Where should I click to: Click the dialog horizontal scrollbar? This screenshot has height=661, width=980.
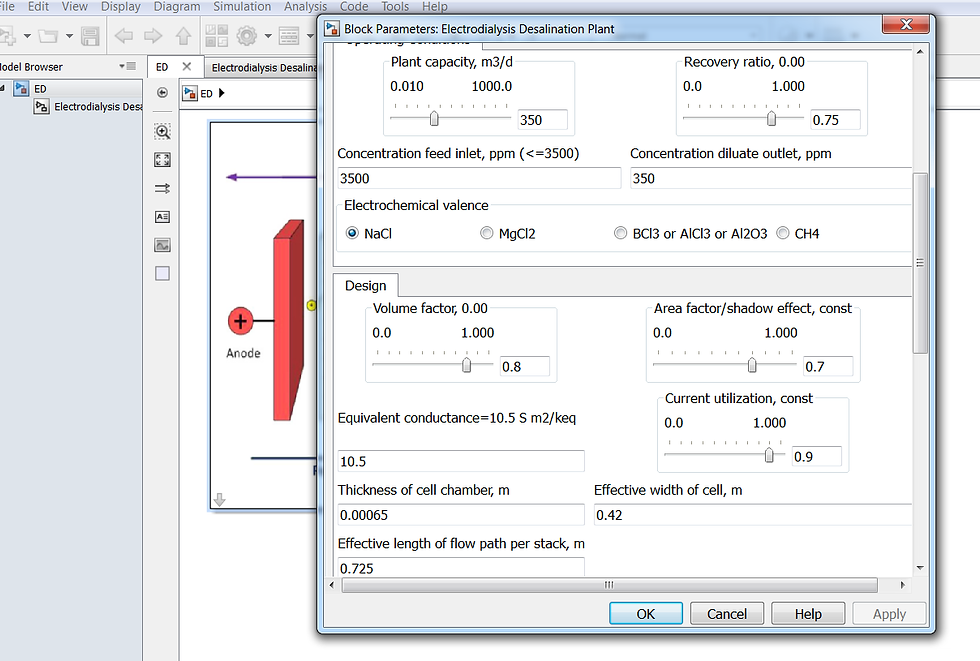(609, 585)
